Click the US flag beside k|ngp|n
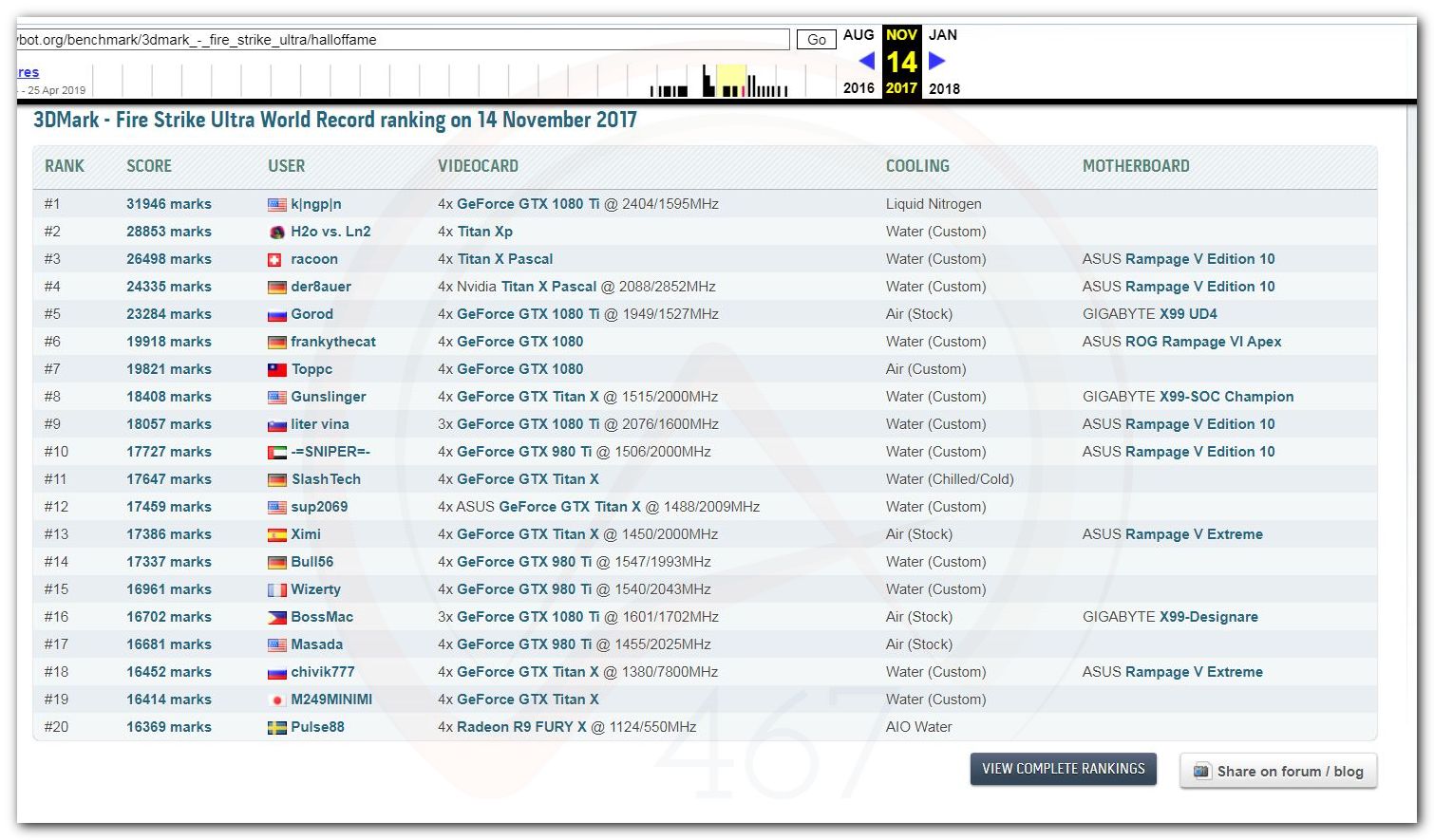This screenshot has height=840, width=1434. [x=276, y=204]
